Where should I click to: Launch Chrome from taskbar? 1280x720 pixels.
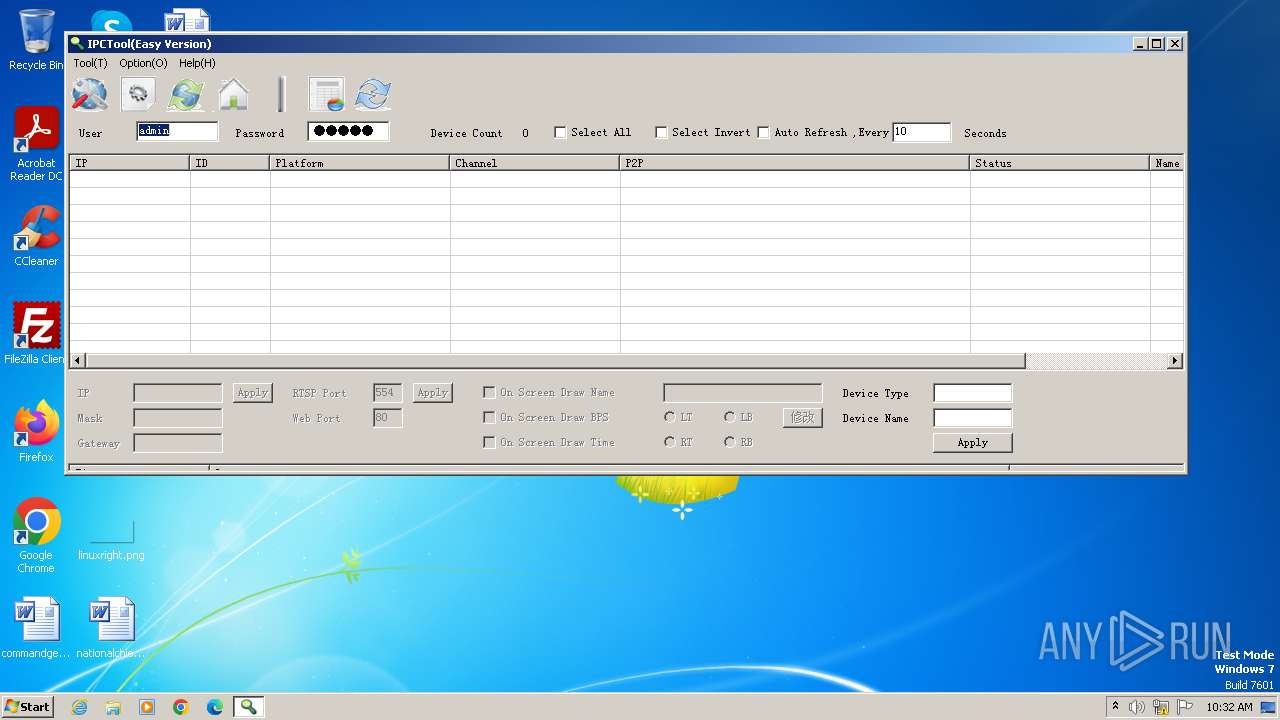click(x=181, y=707)
